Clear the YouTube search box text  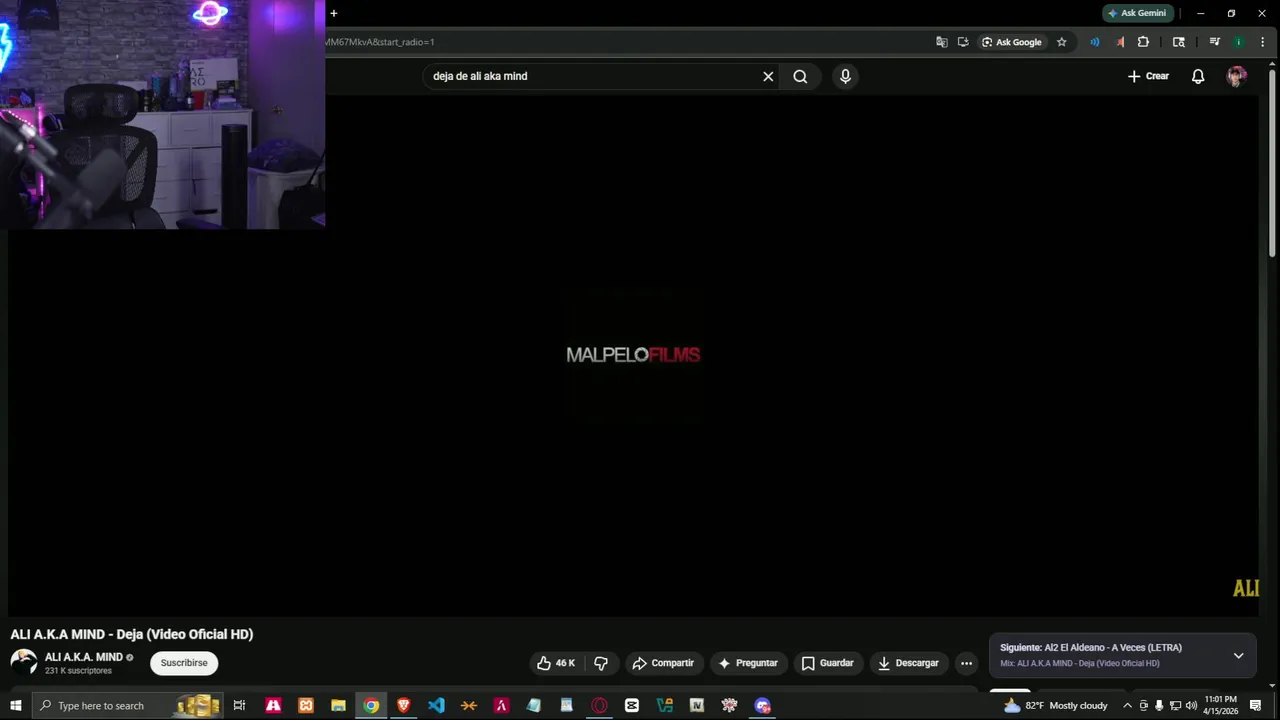click(768, 76)
